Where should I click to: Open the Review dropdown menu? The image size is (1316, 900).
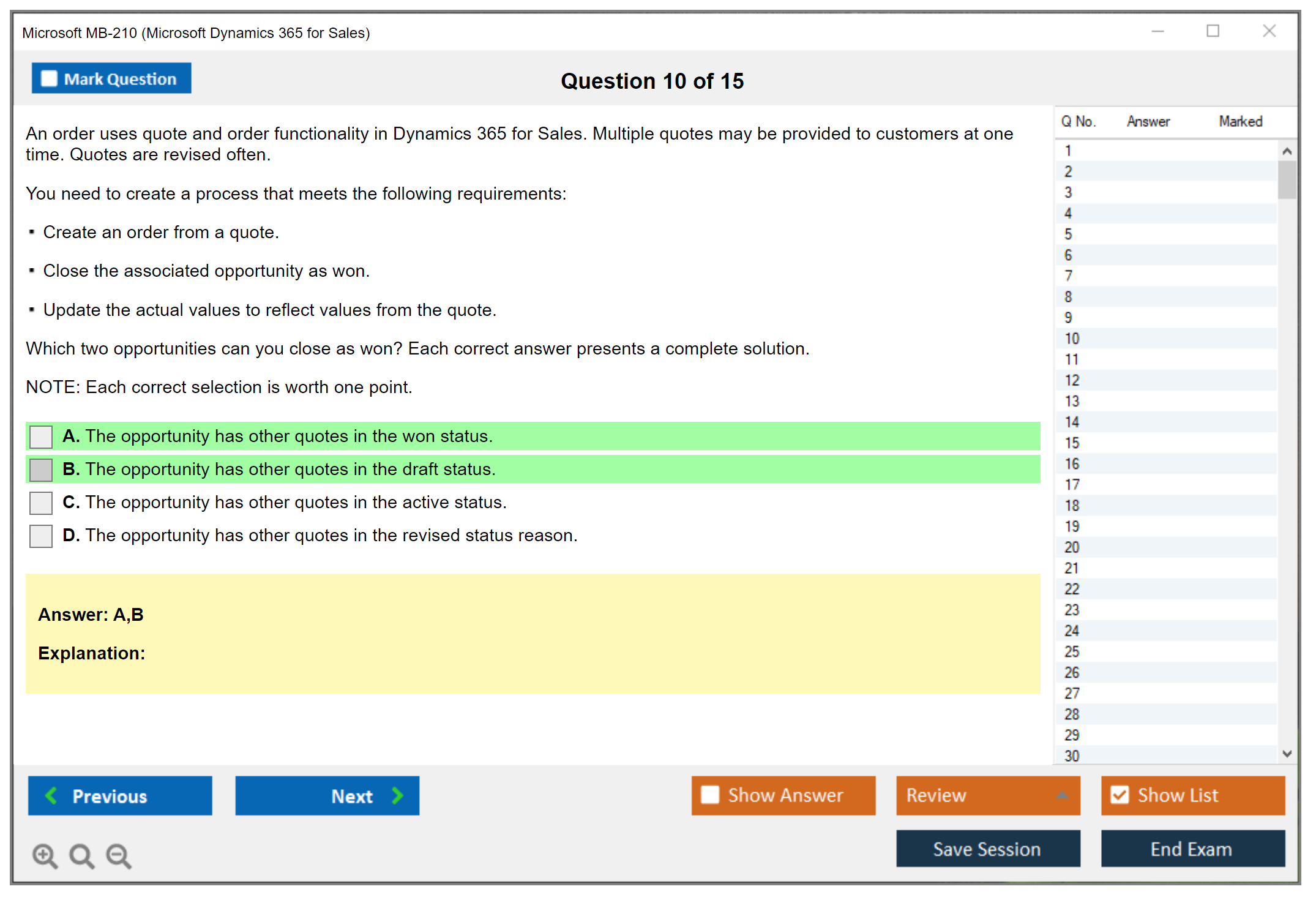(987, 795)
